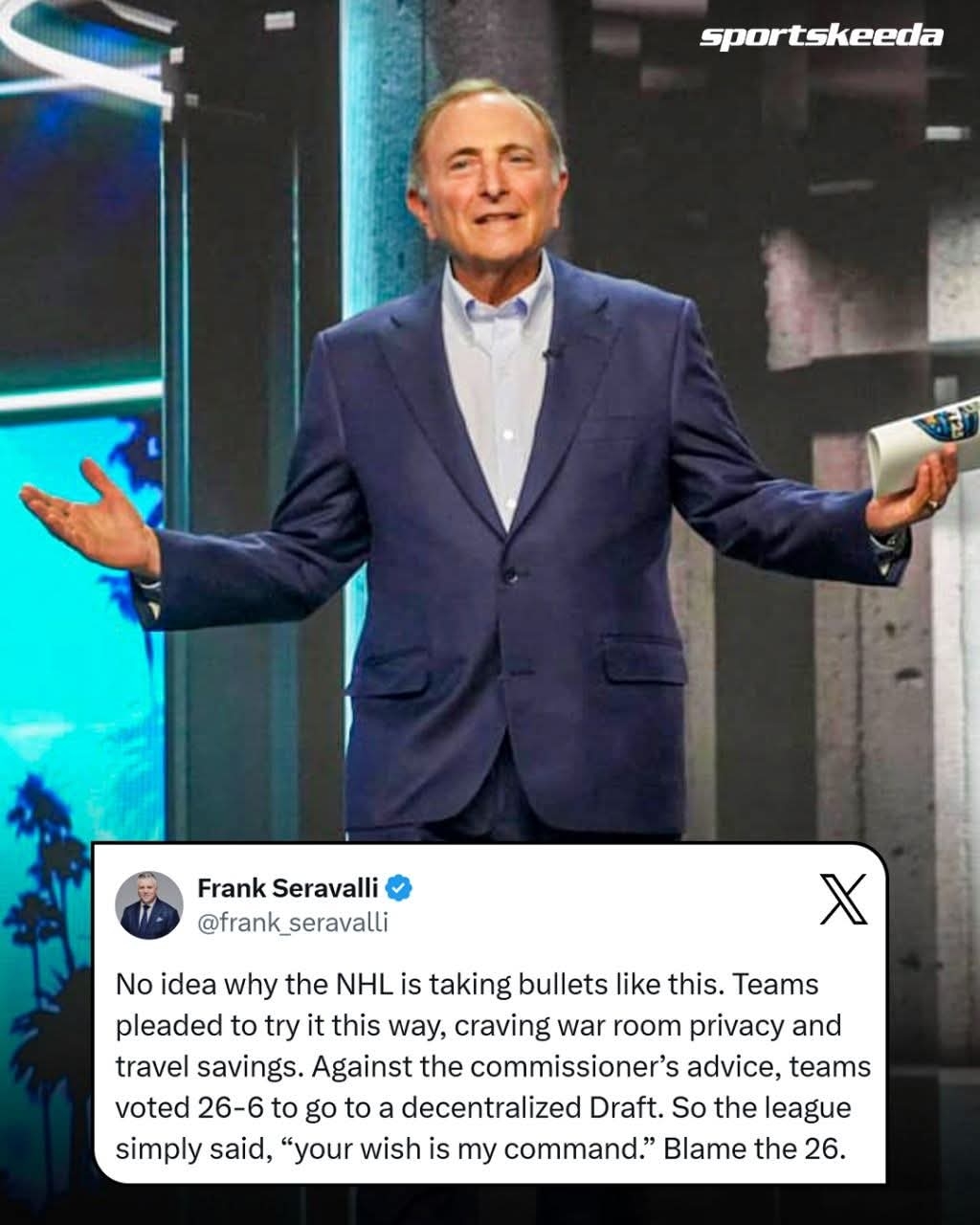Screen dimensions: 980x1225
Task: Click the ring on the man's finger
Action: click(933, 502)
